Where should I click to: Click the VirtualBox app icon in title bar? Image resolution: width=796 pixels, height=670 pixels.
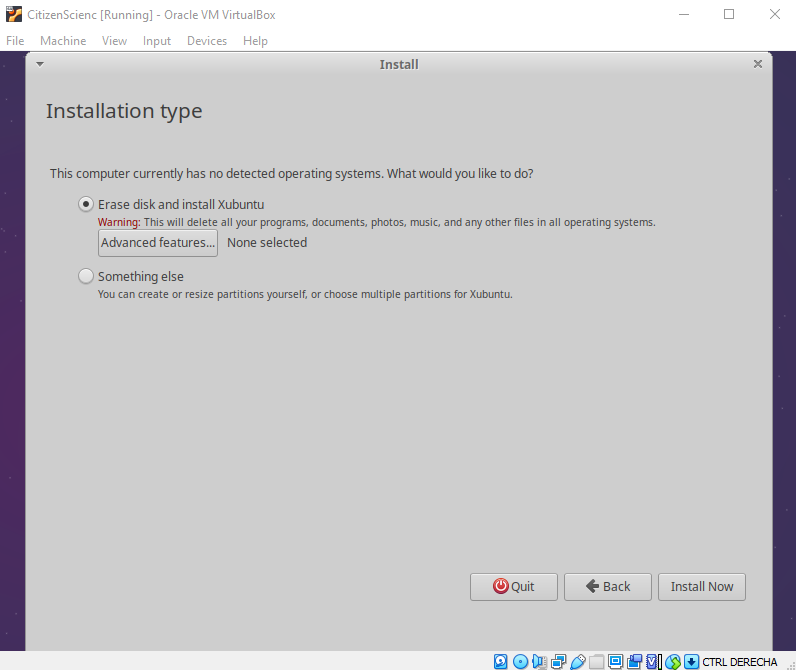click(14, 14)
